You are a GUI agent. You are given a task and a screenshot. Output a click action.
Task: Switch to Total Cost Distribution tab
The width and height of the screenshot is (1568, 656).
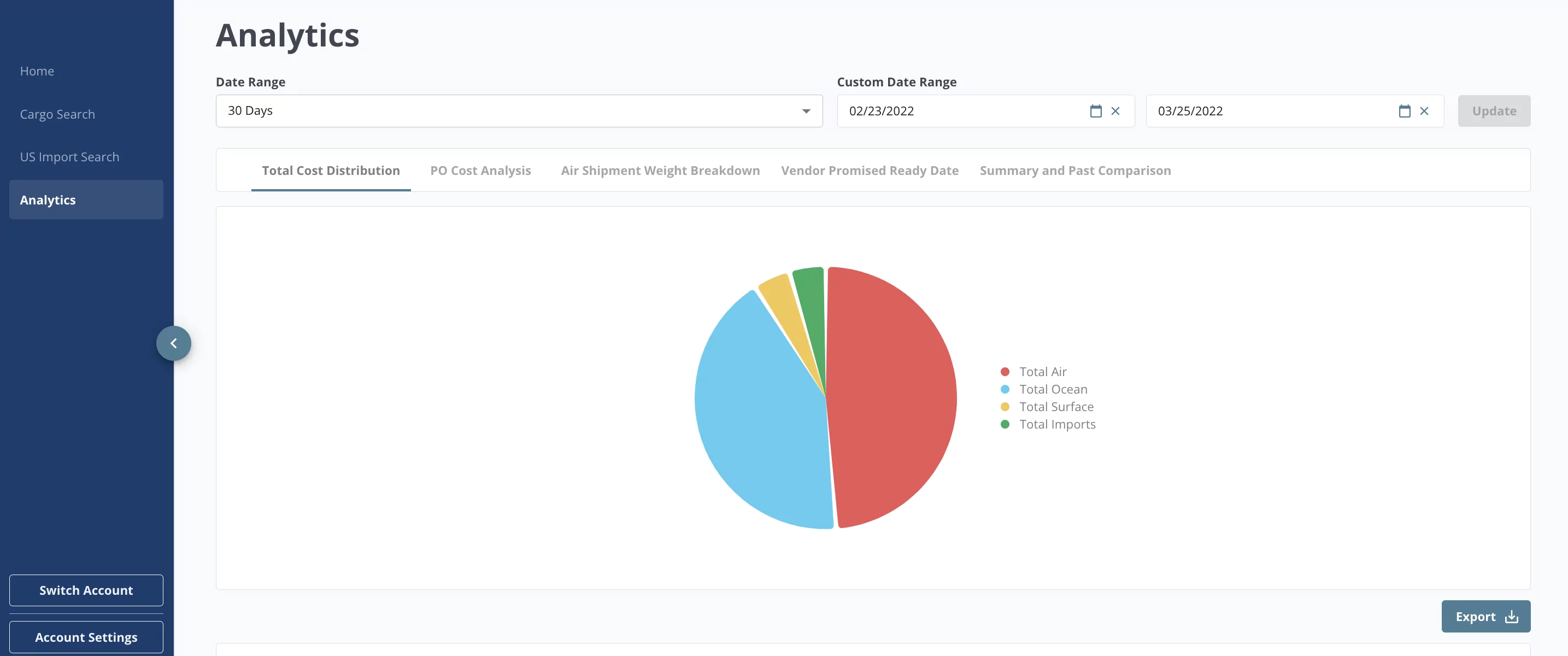point(331,171)
